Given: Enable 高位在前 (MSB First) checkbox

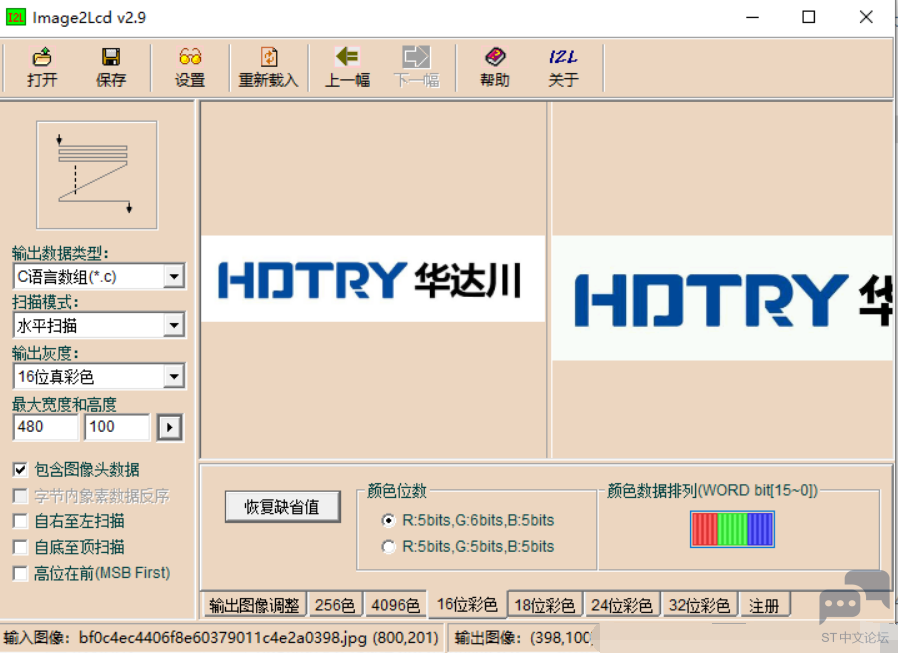Looking at the screenshot, I should click(20, 573).
